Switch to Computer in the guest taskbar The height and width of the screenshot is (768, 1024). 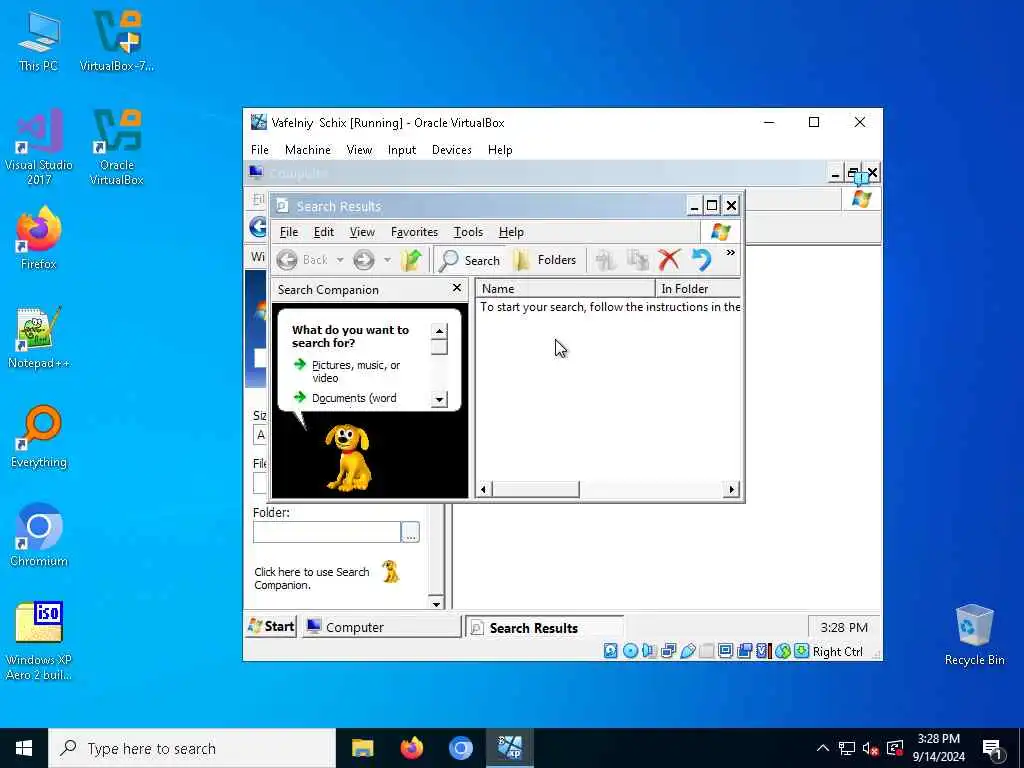381,627
